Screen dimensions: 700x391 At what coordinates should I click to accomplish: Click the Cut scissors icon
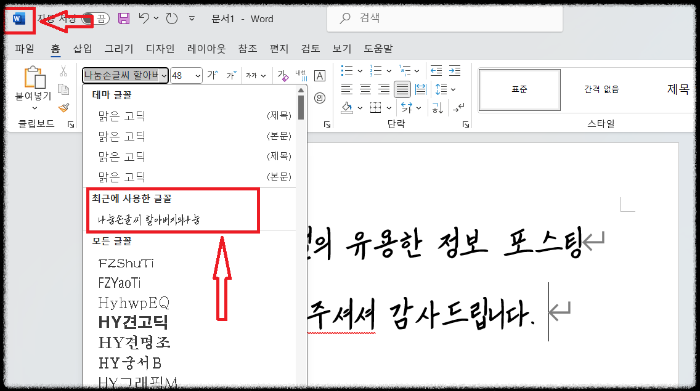point(63,71)
